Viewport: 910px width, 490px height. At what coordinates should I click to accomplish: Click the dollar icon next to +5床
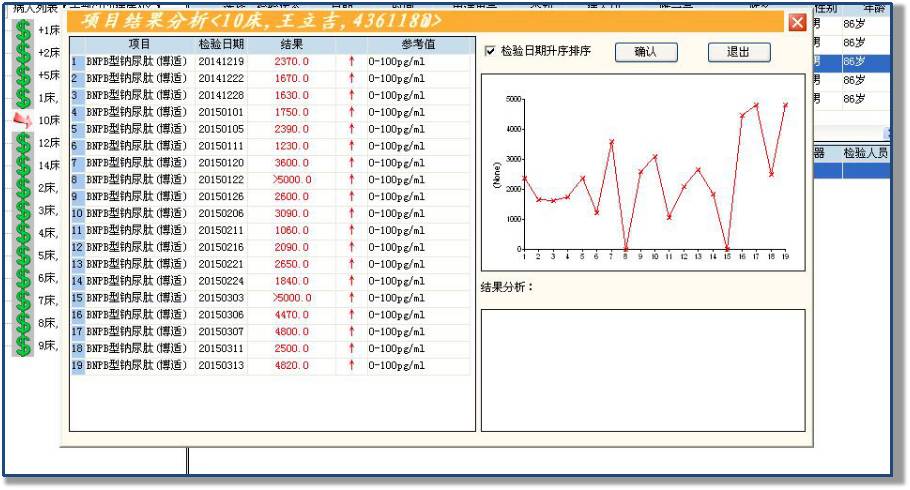(x=23, y=75)
